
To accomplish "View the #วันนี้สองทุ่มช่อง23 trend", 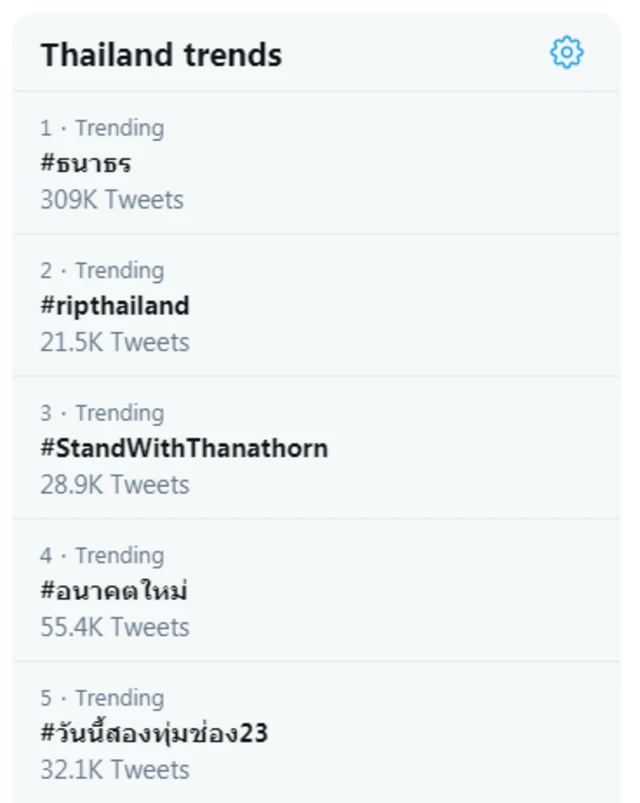I will (154, 734).
